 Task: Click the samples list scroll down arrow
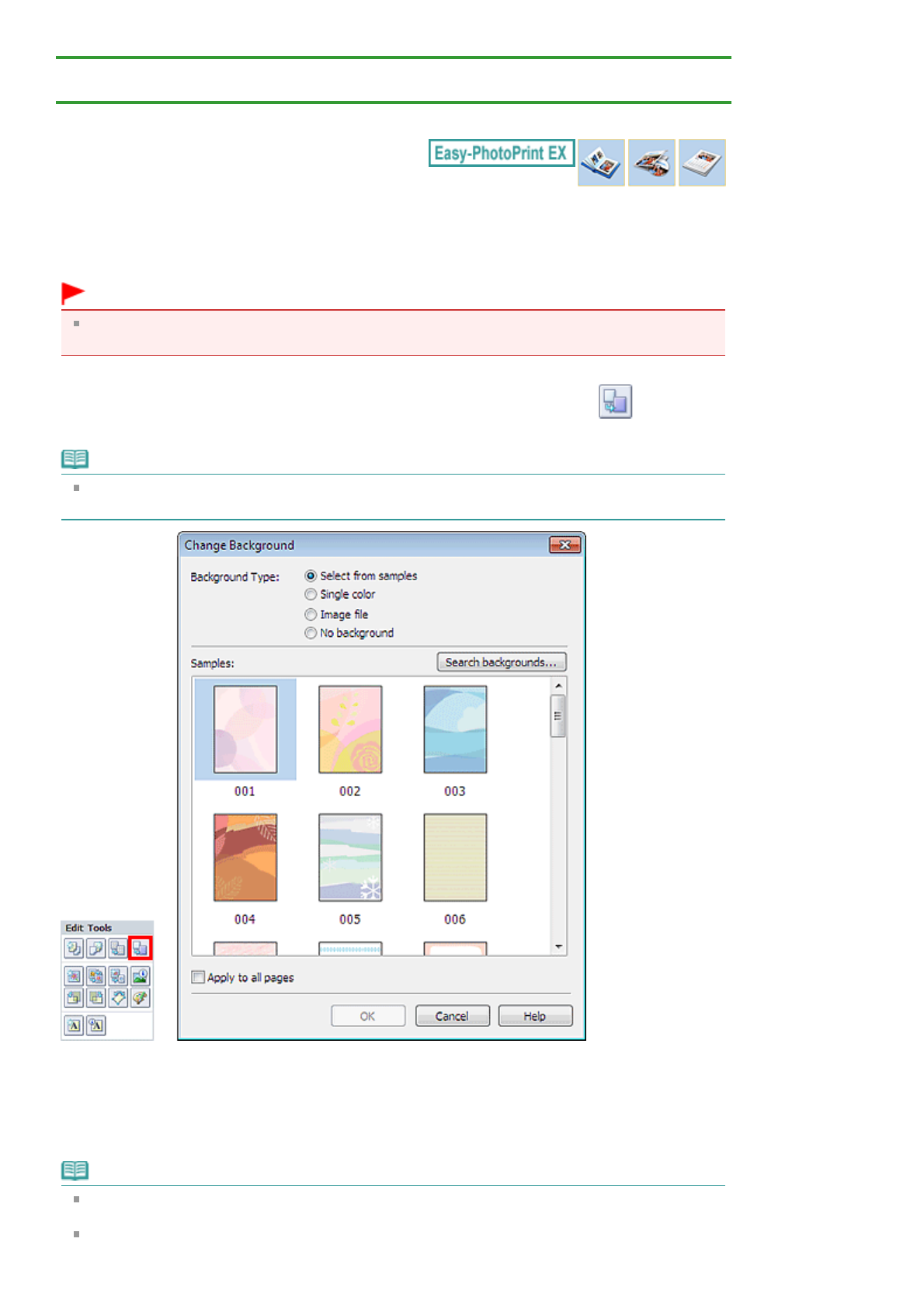pyautogui.click(x=558, y=947)
